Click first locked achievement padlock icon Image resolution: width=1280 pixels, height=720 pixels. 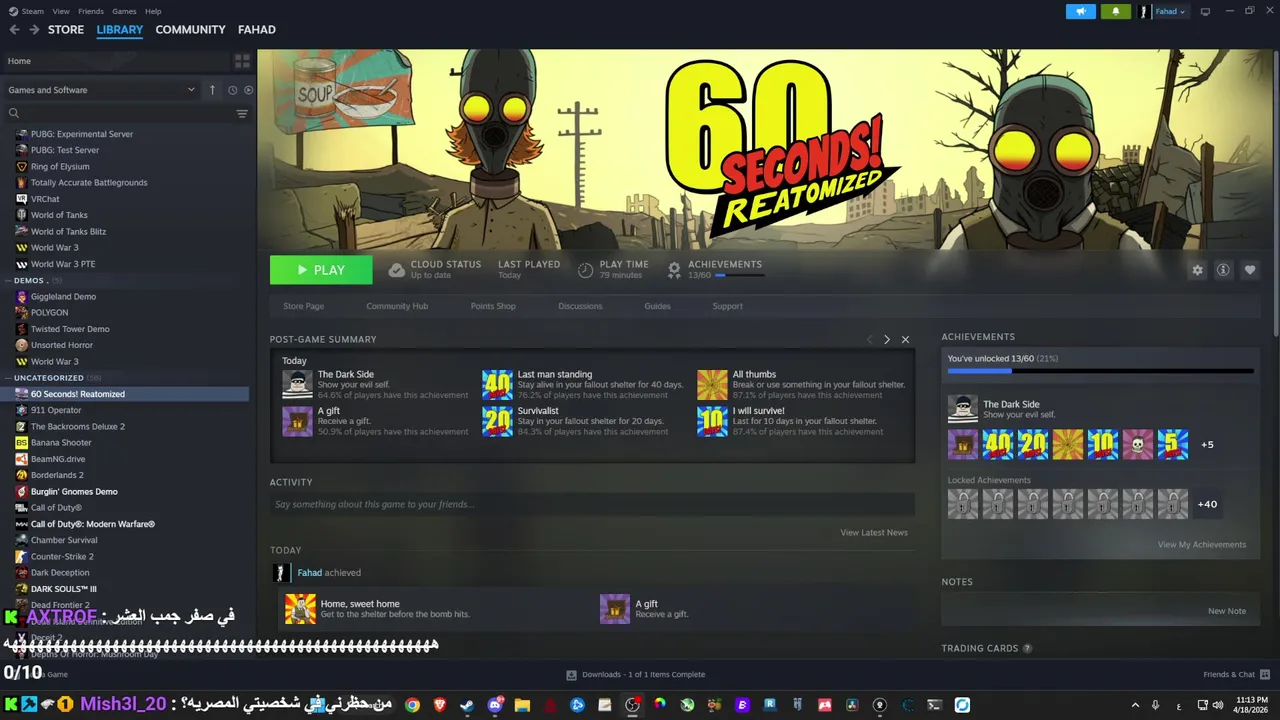coord(963,503)
